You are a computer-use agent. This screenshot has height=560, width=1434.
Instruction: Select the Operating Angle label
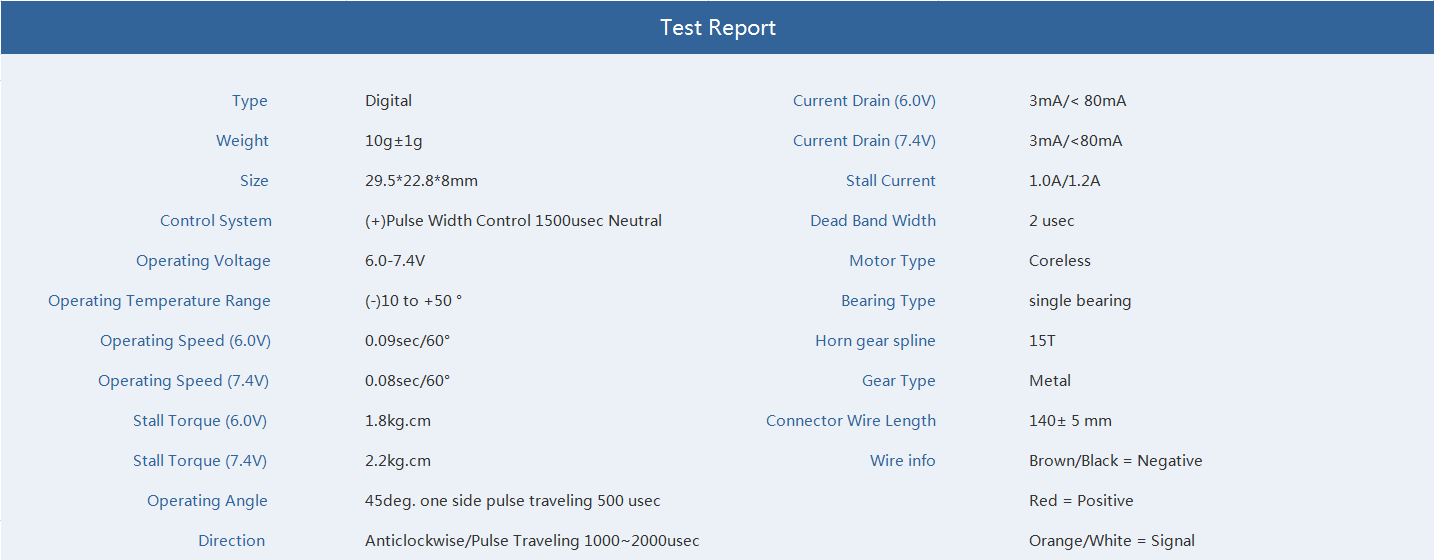tap(207, 501)
